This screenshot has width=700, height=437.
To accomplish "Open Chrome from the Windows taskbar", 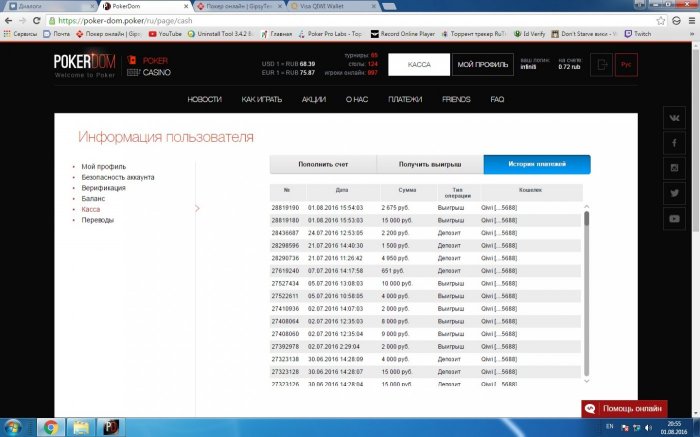I will [51, 427].
